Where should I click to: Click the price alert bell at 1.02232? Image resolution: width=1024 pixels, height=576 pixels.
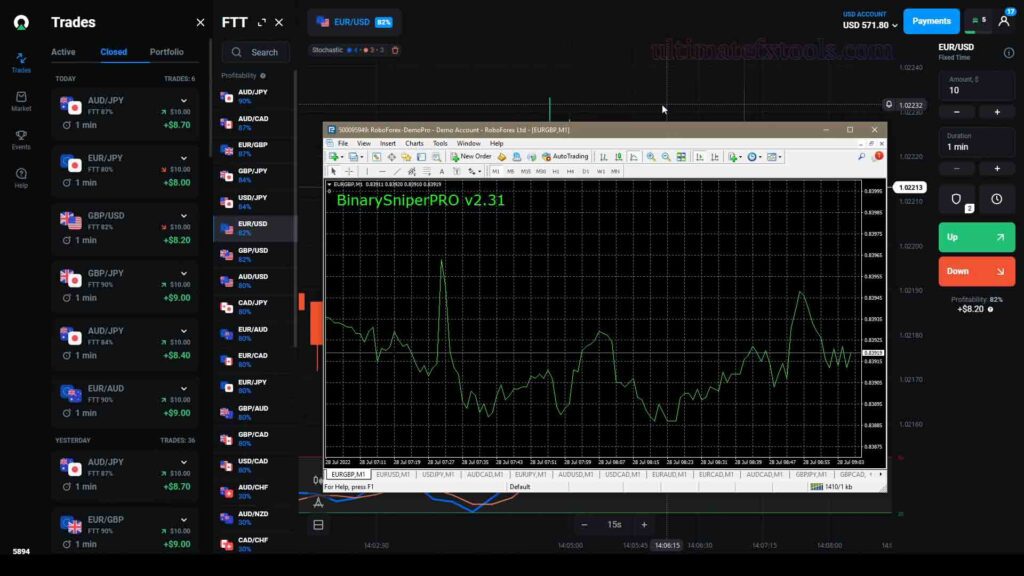pyautogui.click(x=889, y=104)
